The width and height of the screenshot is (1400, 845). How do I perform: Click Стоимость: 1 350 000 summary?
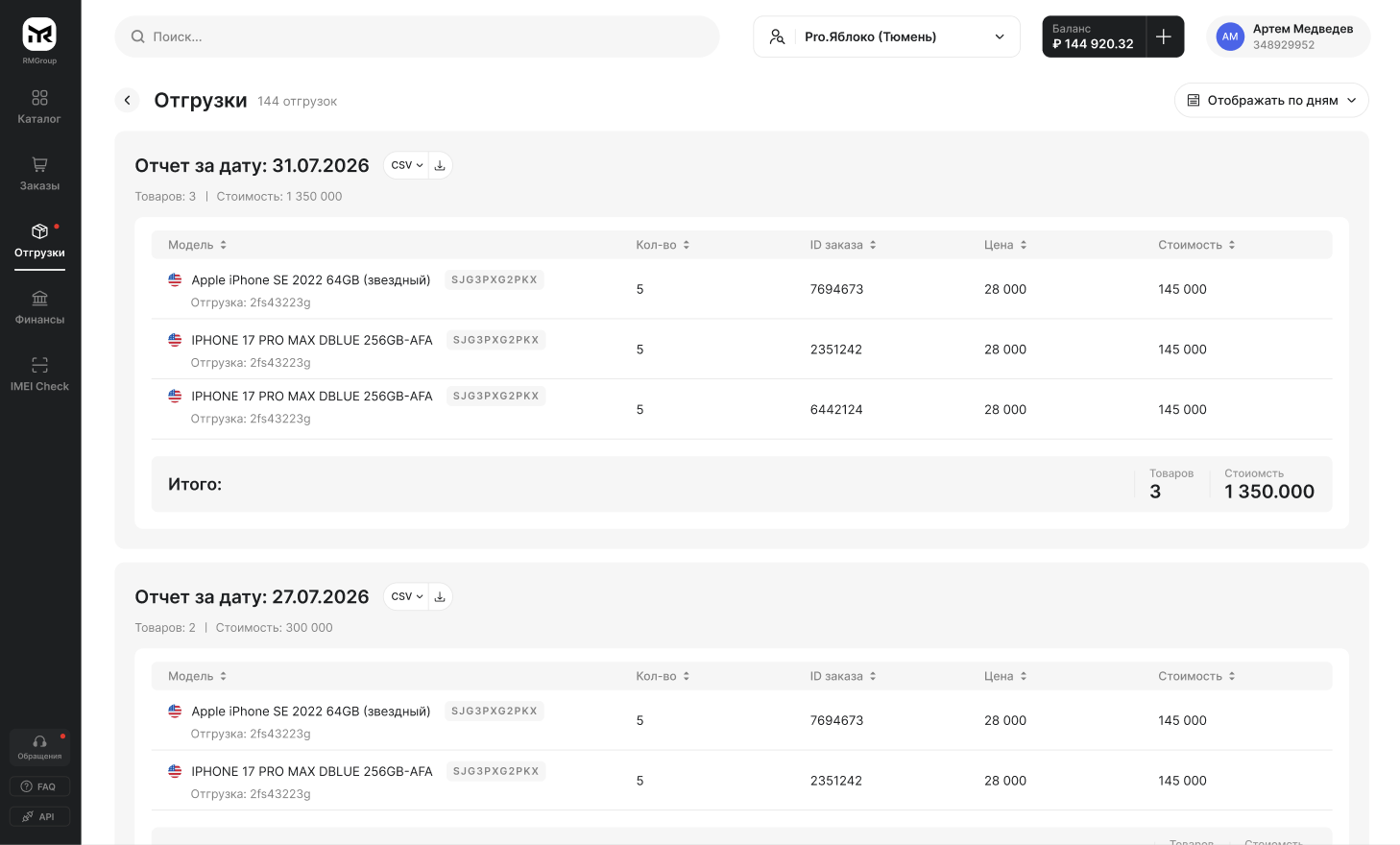(279, 197)
